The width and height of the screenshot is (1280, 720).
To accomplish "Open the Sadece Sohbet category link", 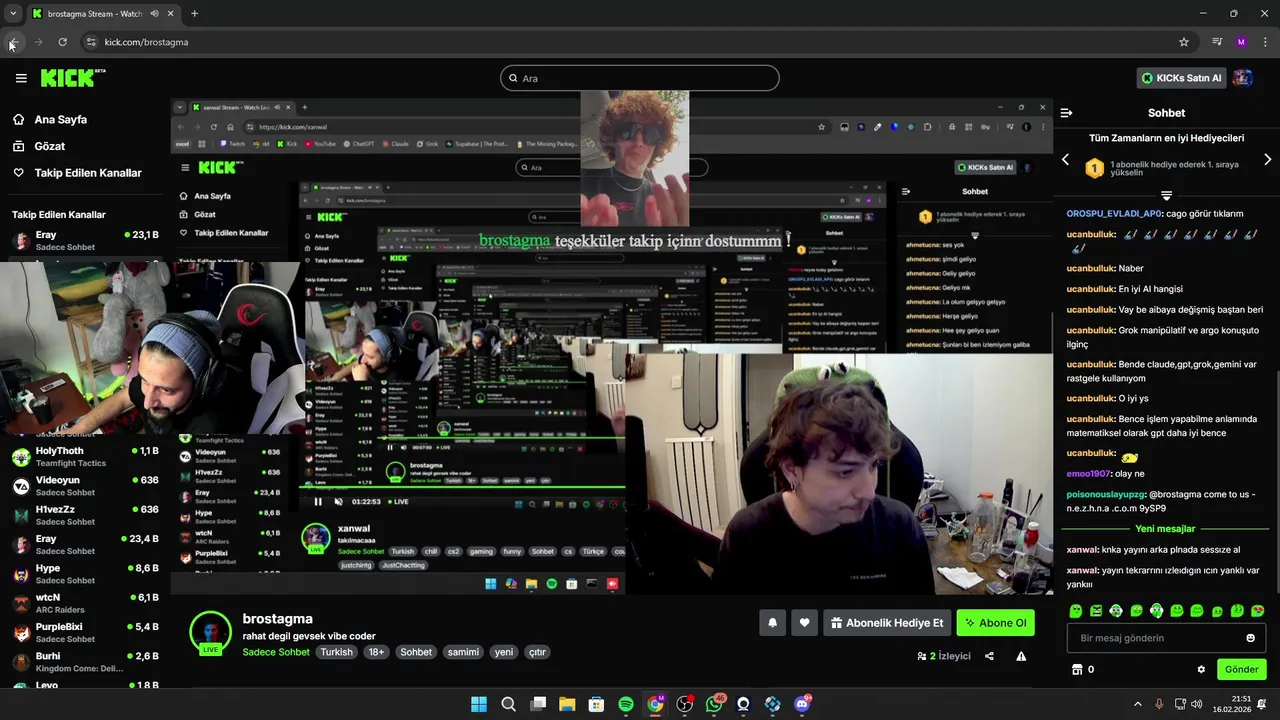I will click(276, 652).
